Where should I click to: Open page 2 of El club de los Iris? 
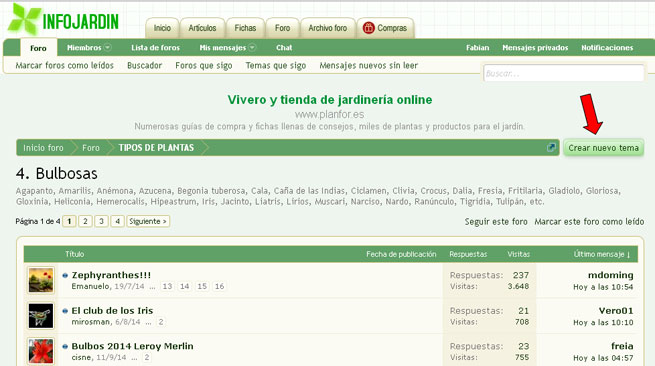point(161,322)
